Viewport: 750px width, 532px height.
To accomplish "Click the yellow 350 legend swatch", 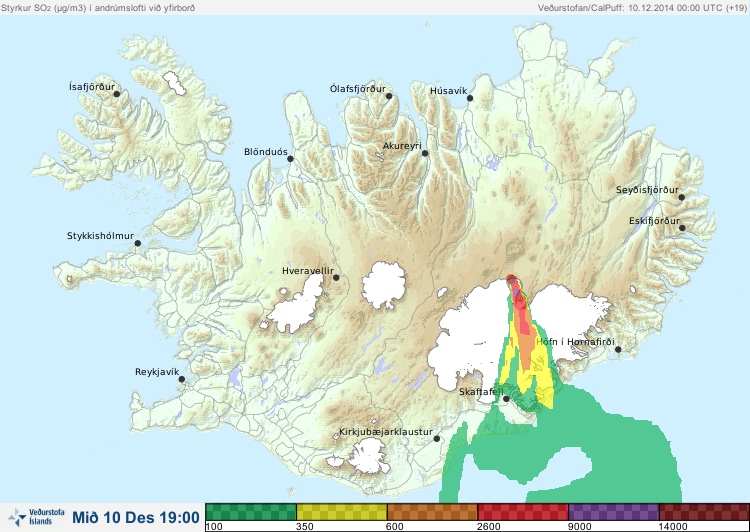I will pos(342,512).
